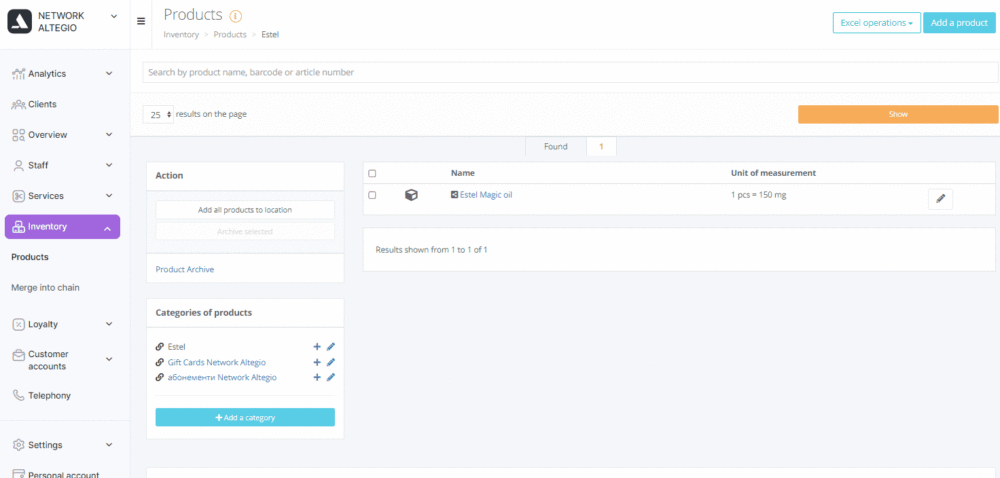Edit Estel Magic oil with pencil icon
This screenshot has width=1000, height=478.
pos(940,199)
